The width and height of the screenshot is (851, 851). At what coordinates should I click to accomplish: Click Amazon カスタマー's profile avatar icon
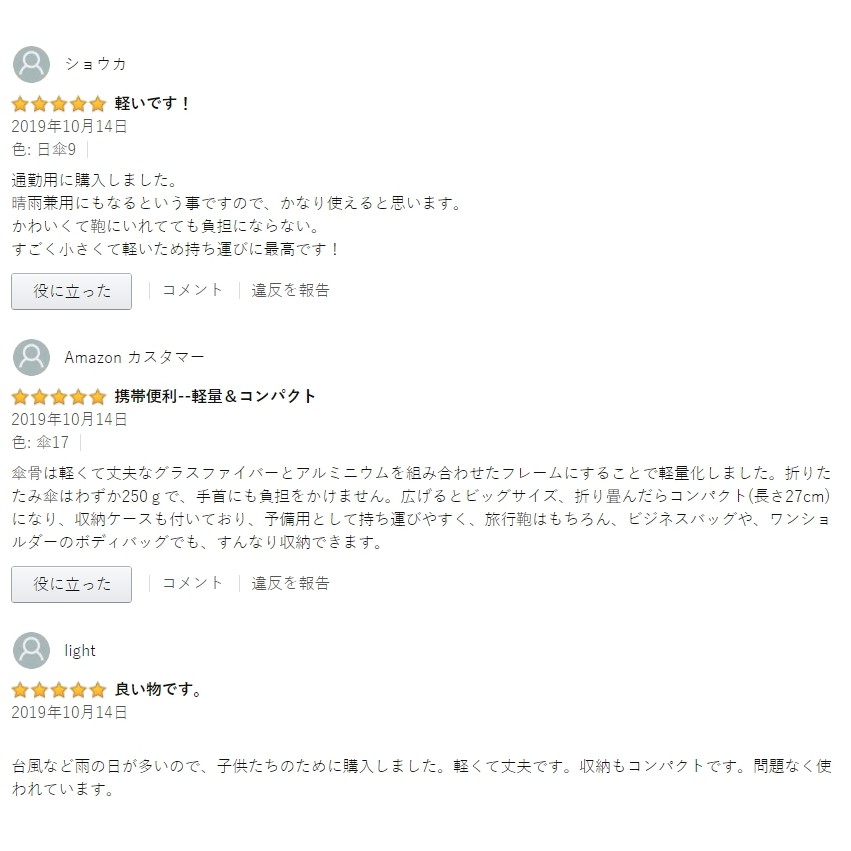pos(31,357)
